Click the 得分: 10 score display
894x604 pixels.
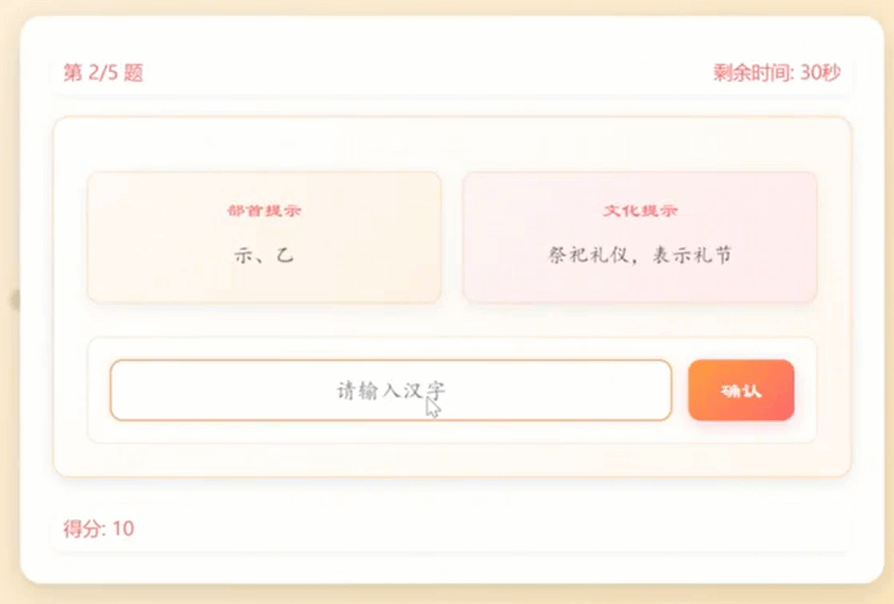(x=98, y=529)
